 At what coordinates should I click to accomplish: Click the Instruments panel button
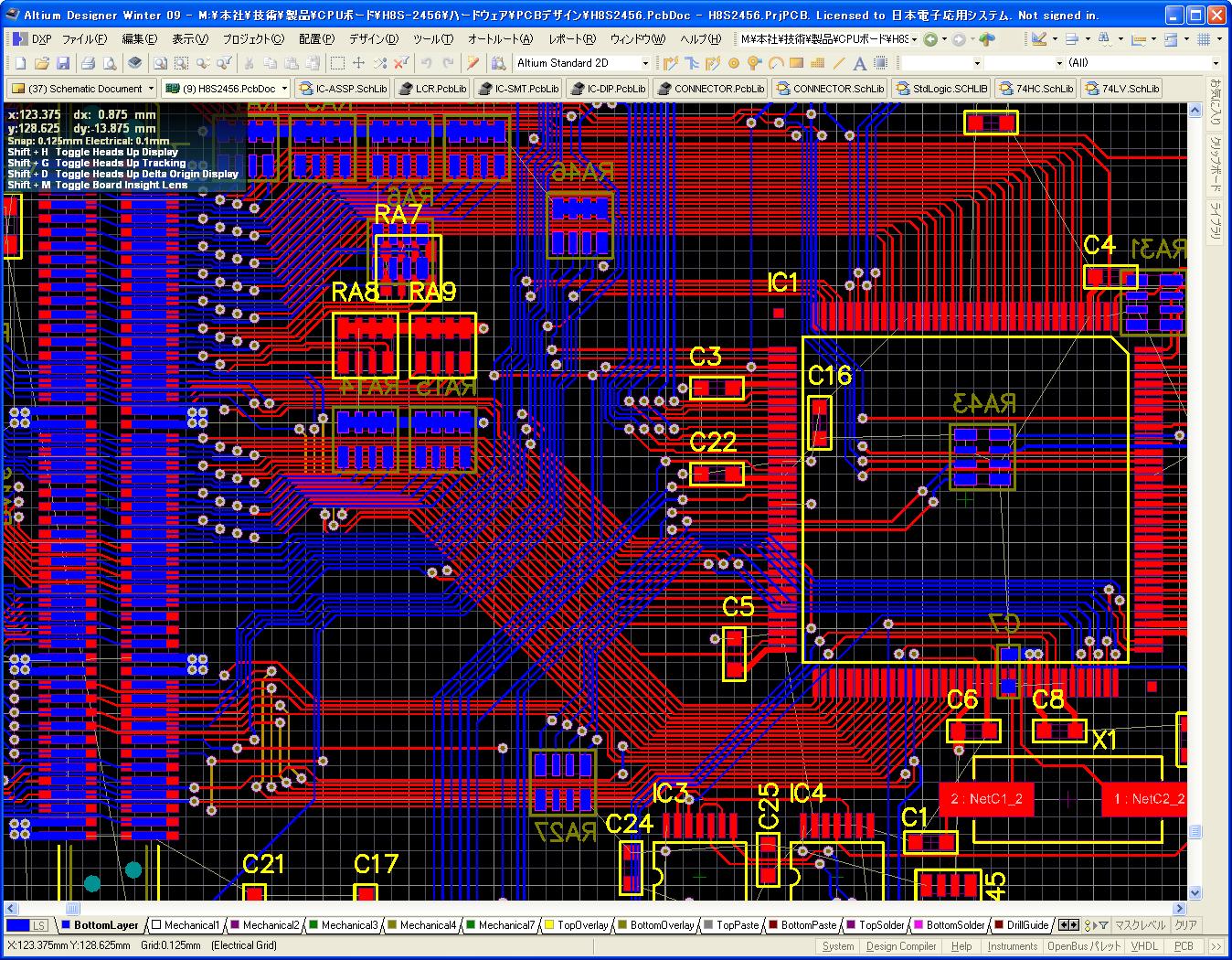(1012, 946)
